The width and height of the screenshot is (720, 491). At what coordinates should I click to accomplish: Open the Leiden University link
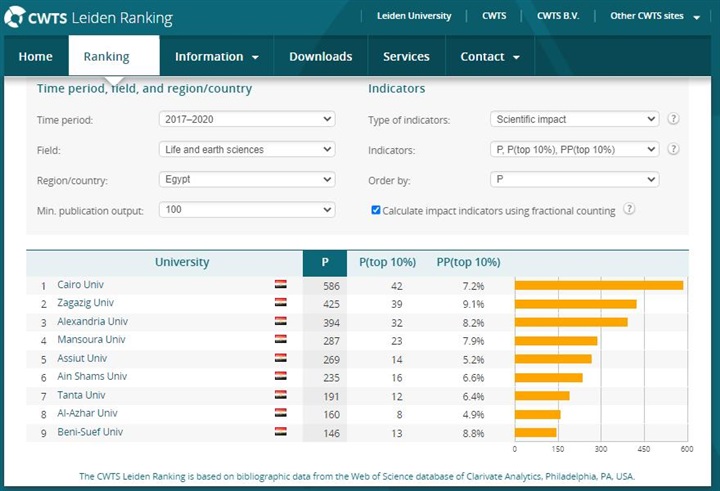[414, 16]
